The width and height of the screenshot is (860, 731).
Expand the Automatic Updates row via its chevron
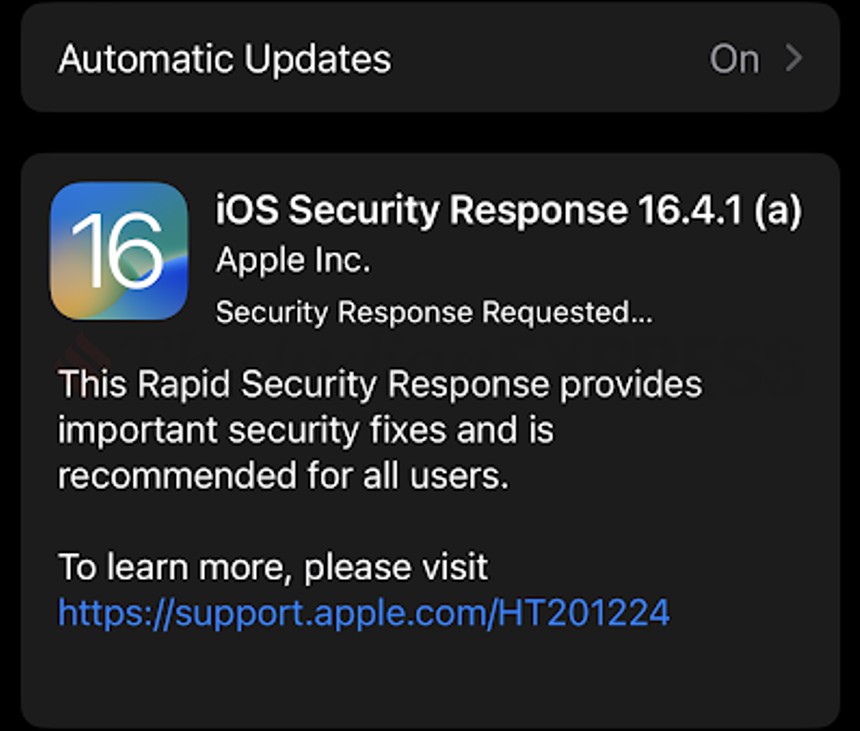(793, 58)
